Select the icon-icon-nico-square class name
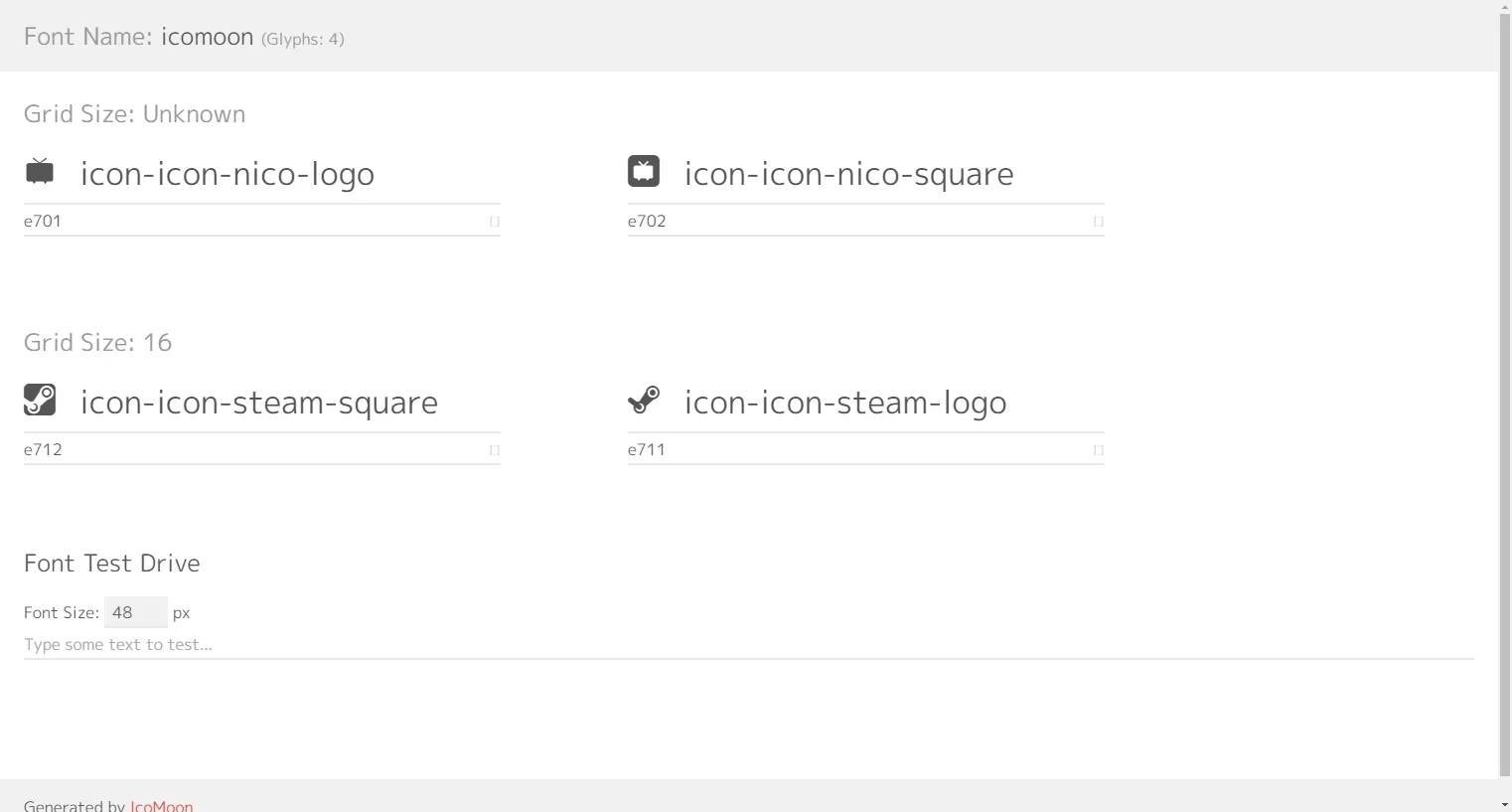 click(x=849, y=174)
